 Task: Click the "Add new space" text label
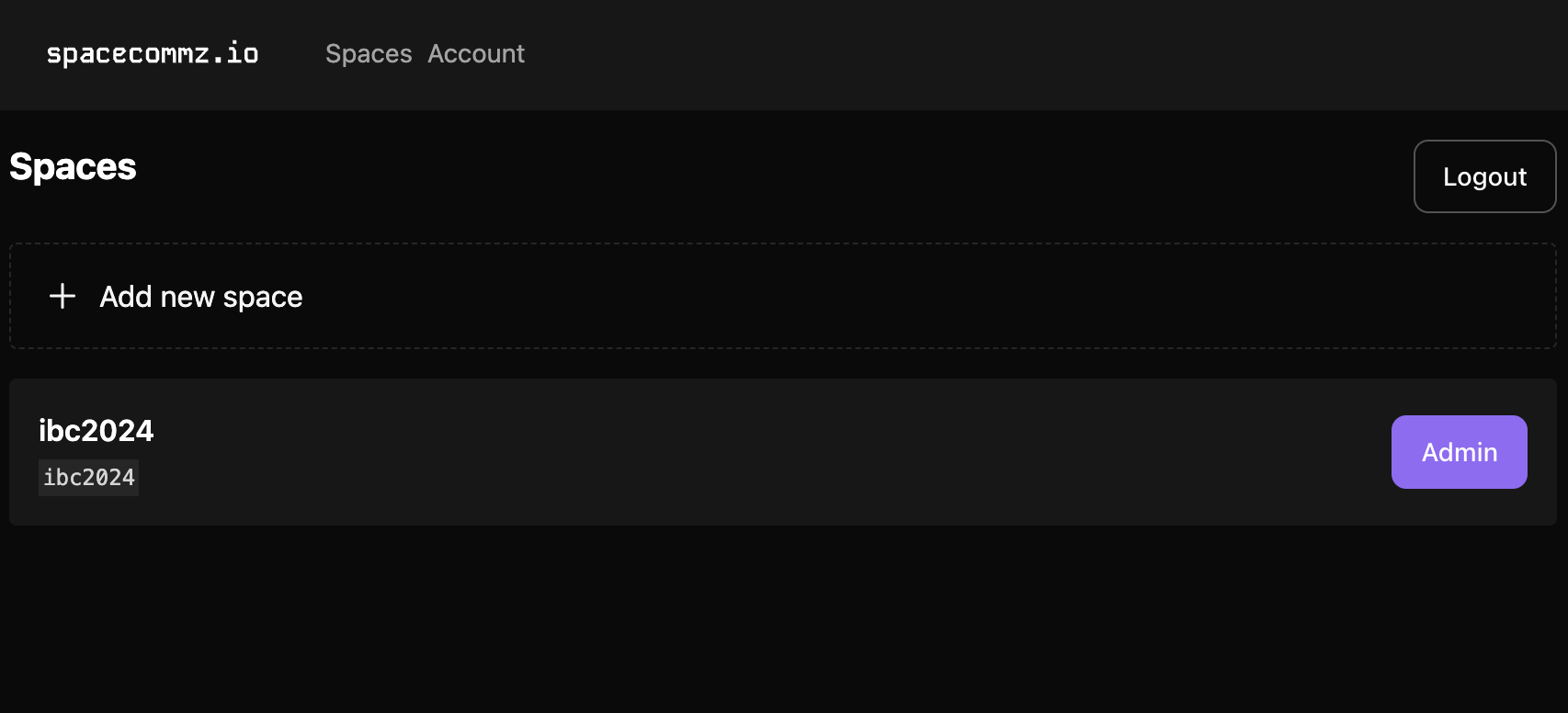[201, 297]
